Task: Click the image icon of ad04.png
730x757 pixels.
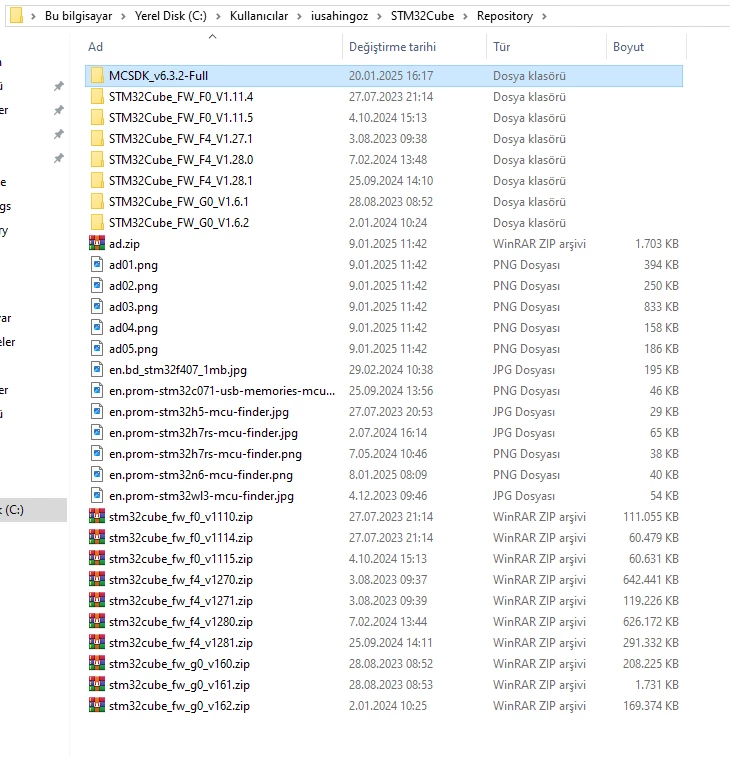Action: pyautogui.click(x=97, y=328)
